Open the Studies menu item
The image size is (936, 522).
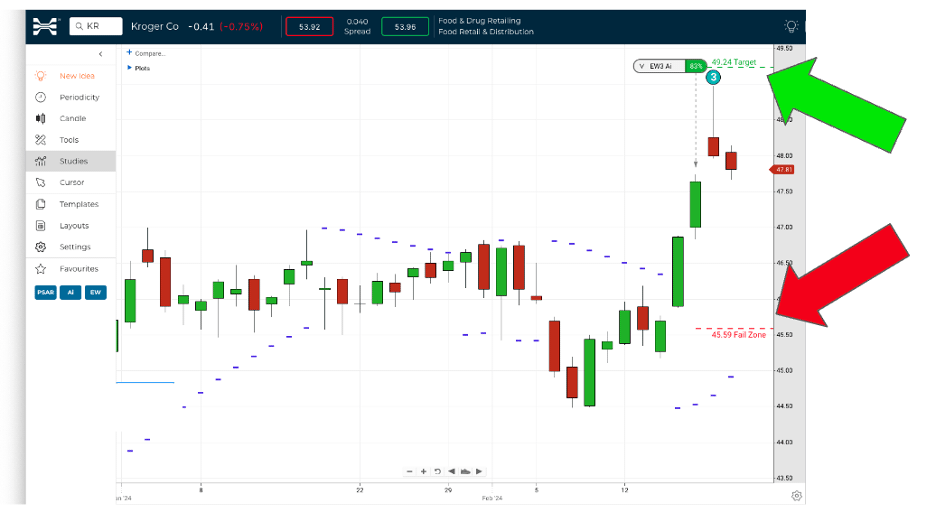pos(70,161)
